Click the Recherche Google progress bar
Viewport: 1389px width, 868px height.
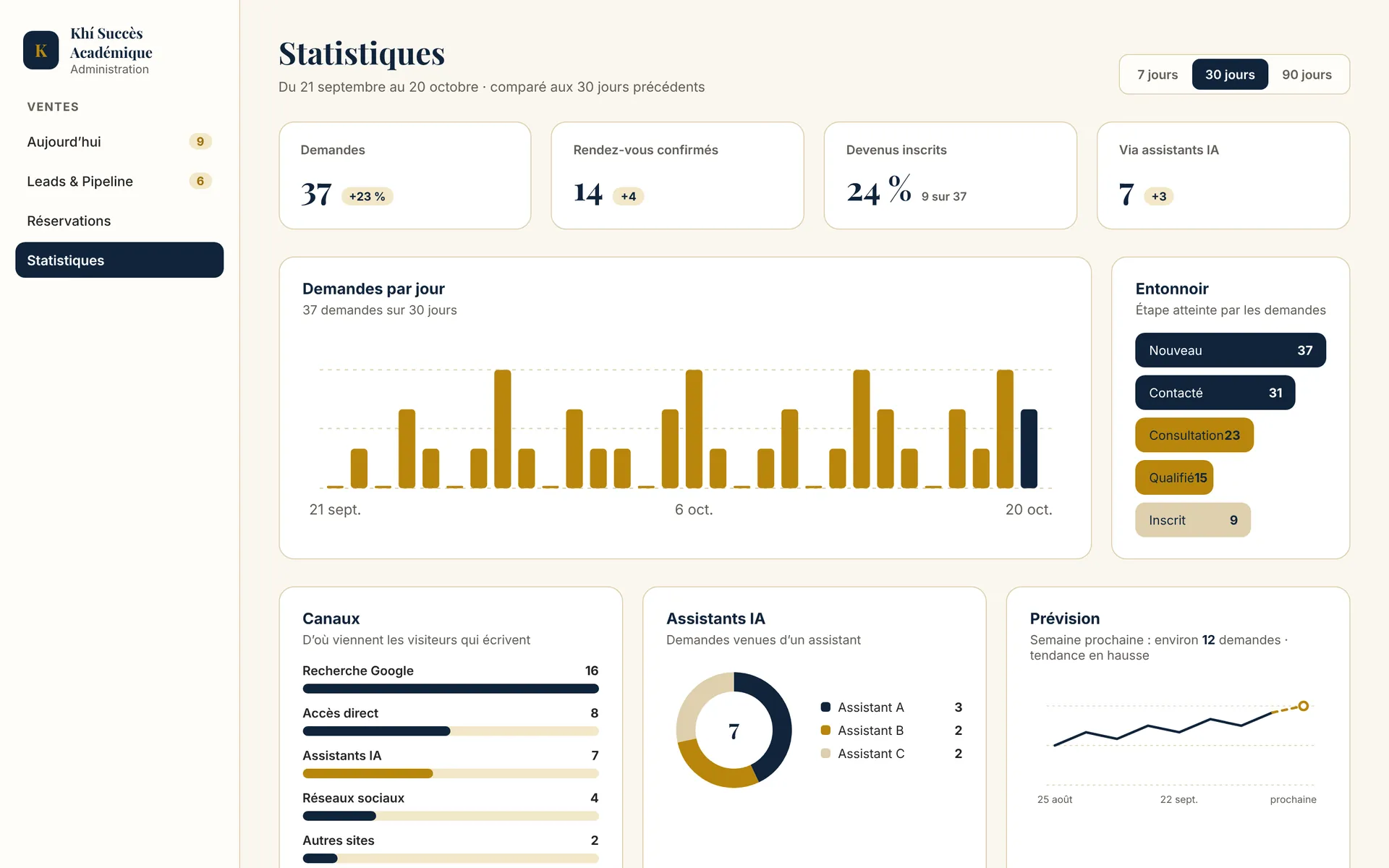click(x=451, y=689)
